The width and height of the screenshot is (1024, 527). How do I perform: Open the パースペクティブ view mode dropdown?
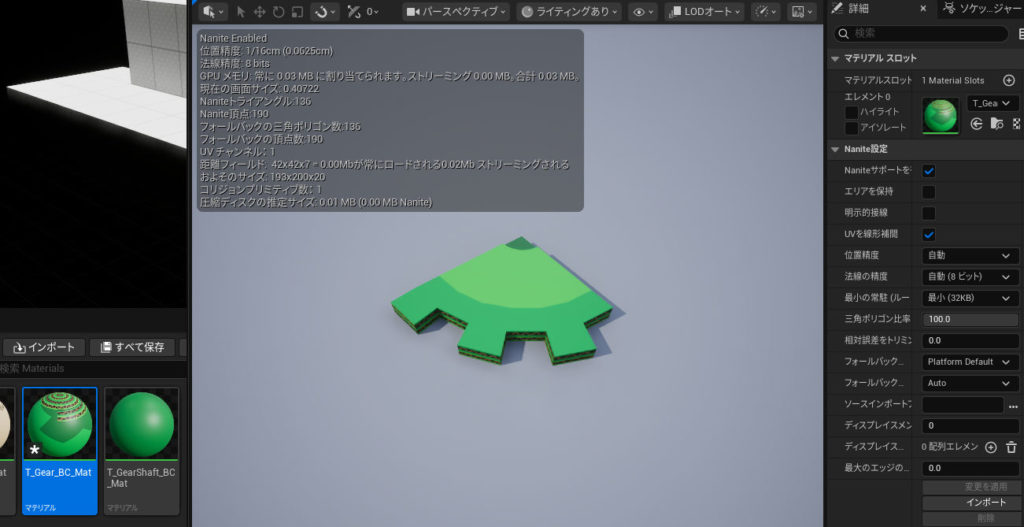(x=456, y=12)
